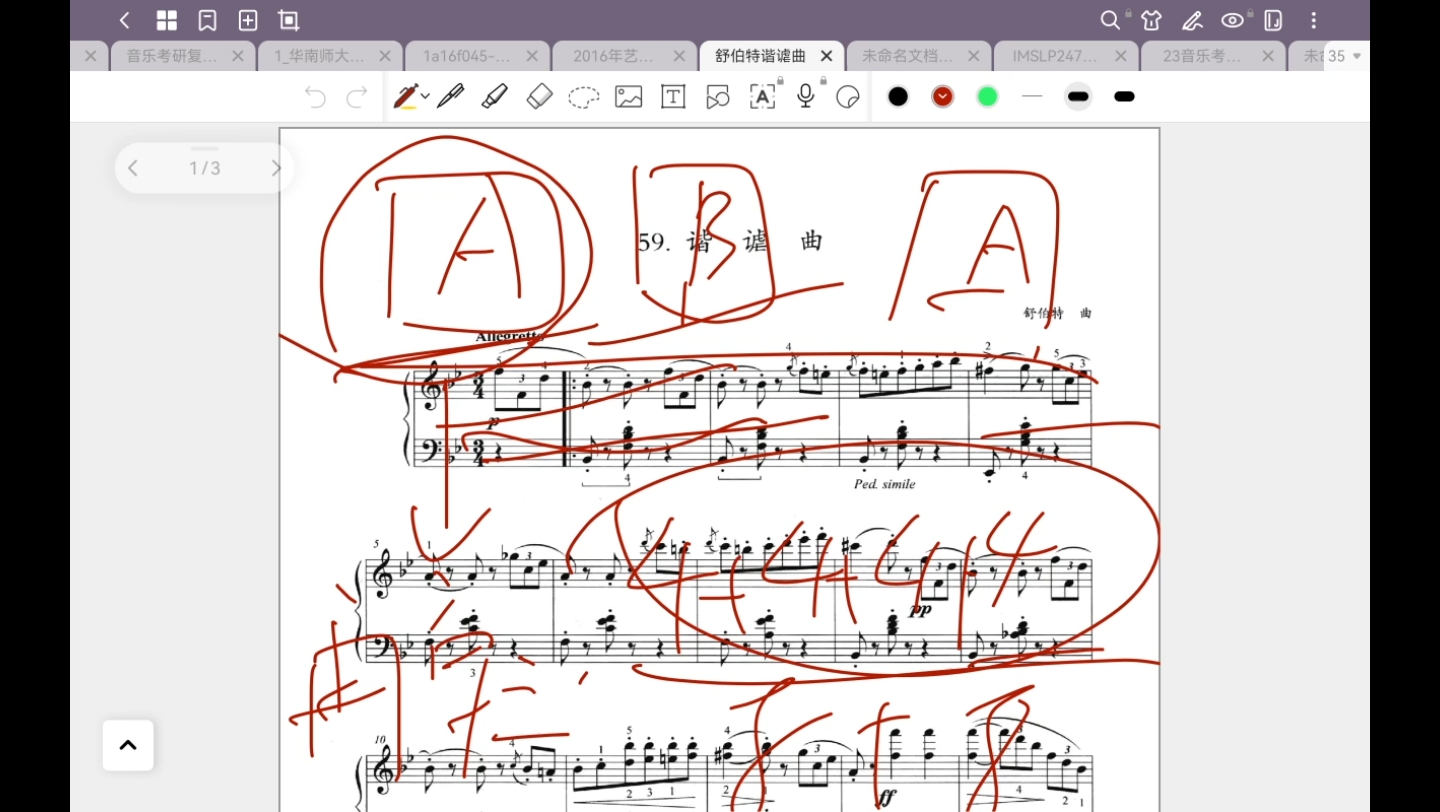Select the text box tool
The height and width of the screenshot is (812, 1440).
pyautogui.click(x=674, y=97)
